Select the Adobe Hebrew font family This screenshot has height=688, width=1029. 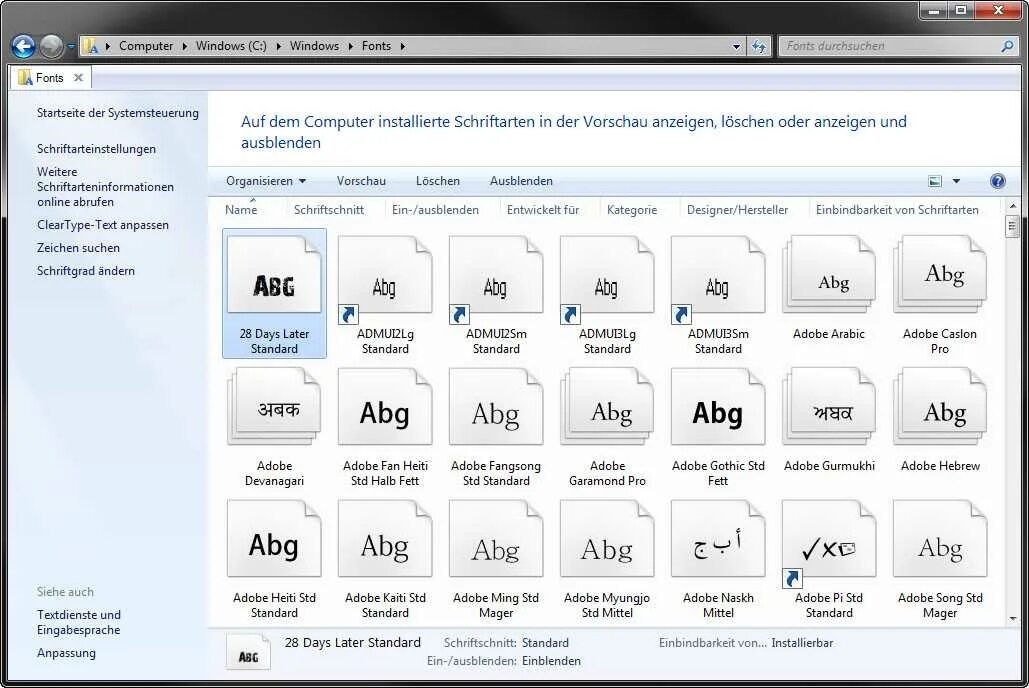pyautogui.click(x=940, y=420)
